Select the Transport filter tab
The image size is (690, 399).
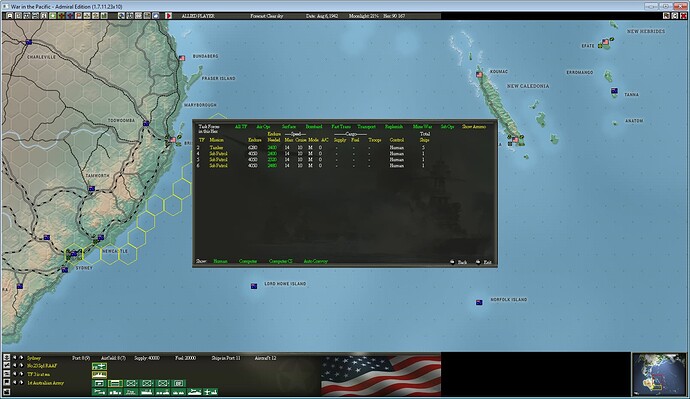point(366,127)
